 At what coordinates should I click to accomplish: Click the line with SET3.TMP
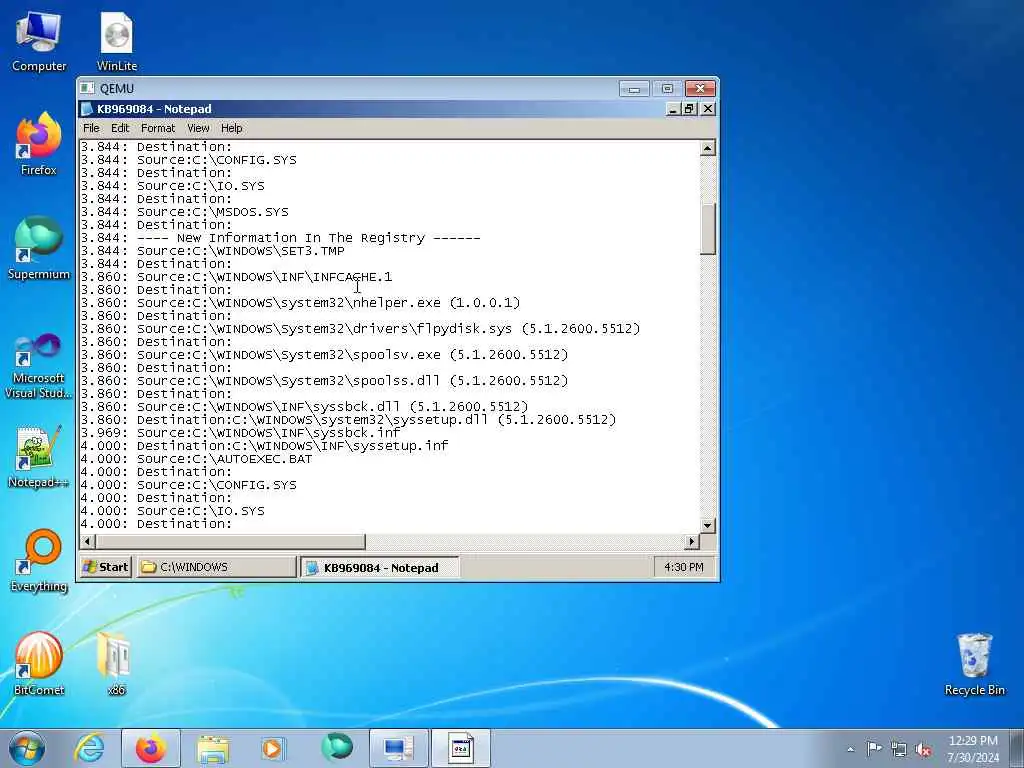tap(212, 251)
